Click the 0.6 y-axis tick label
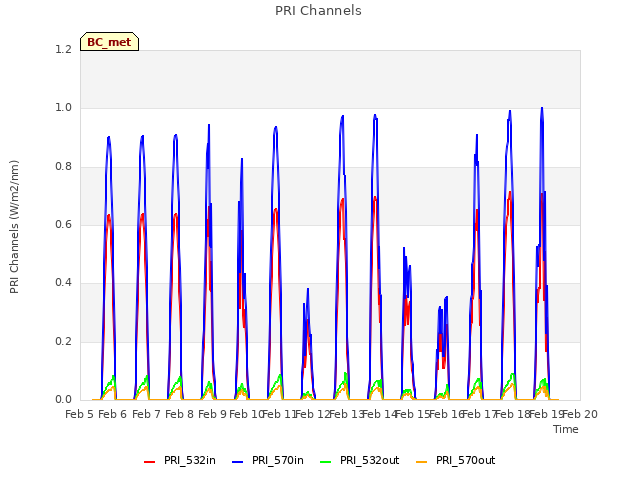 63,224
